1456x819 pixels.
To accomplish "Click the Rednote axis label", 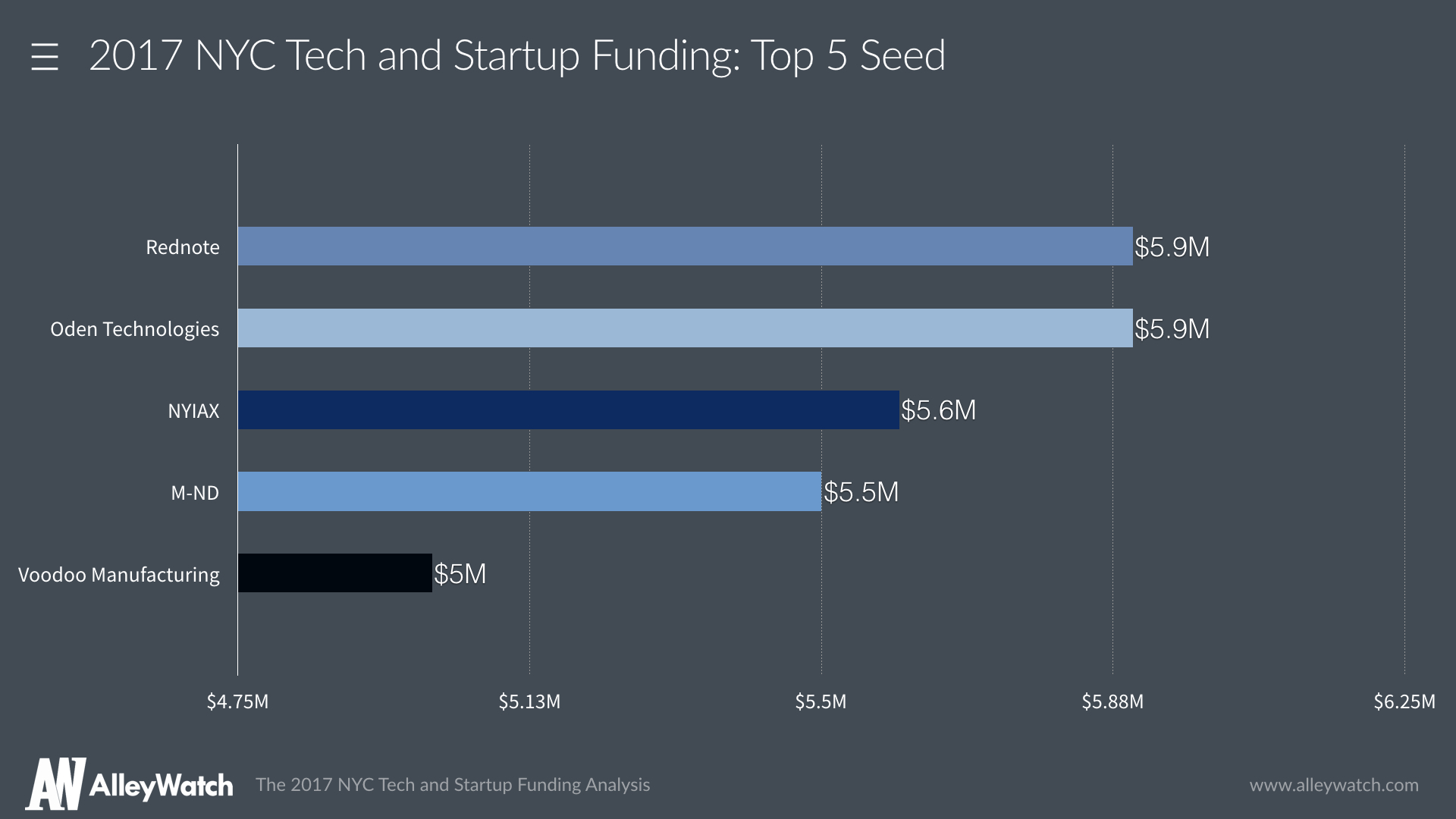I will pyautogui.click(x=183, y=247).
